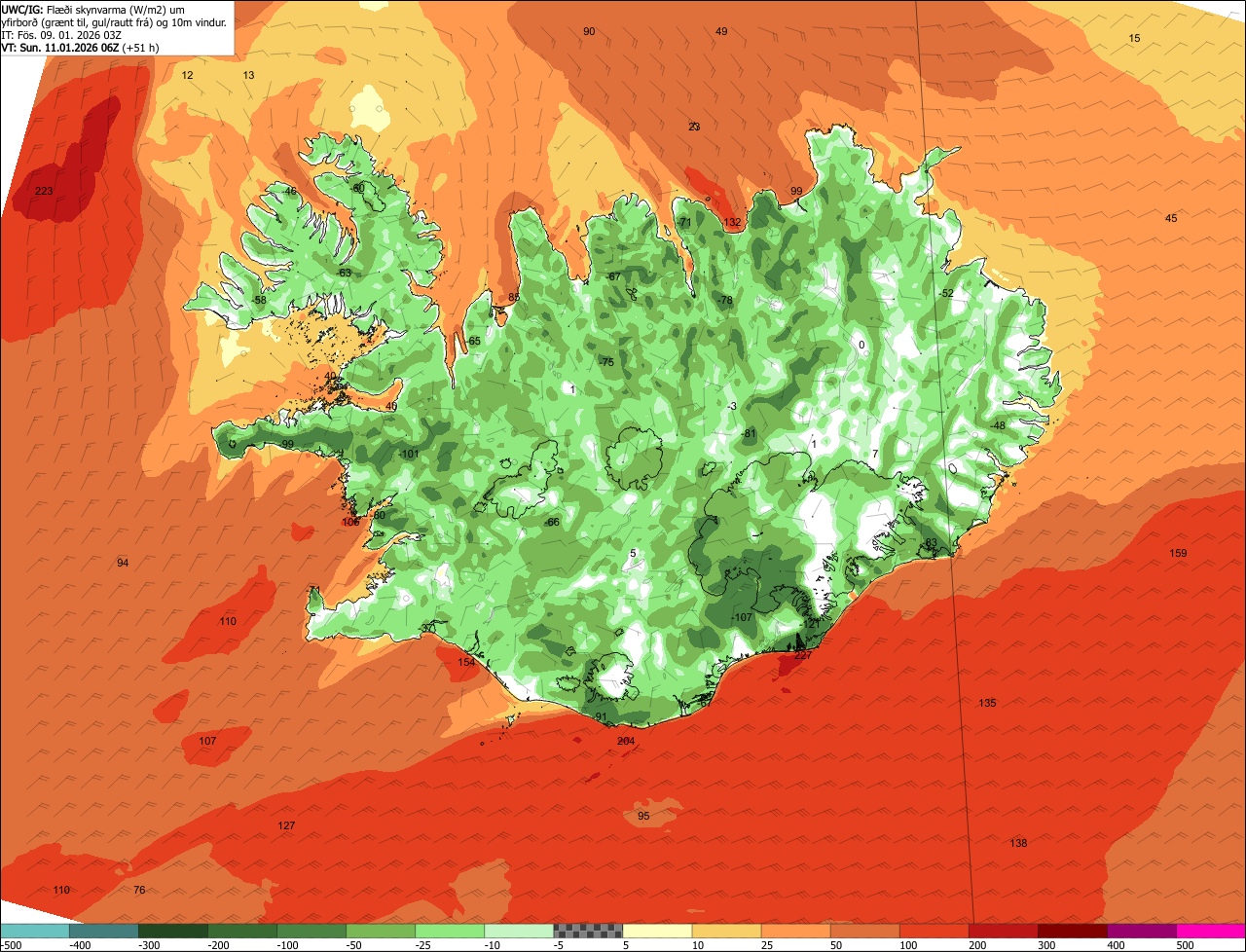
Task: Click the red legend swatch between 100 and 200
Action: [934, 930]
